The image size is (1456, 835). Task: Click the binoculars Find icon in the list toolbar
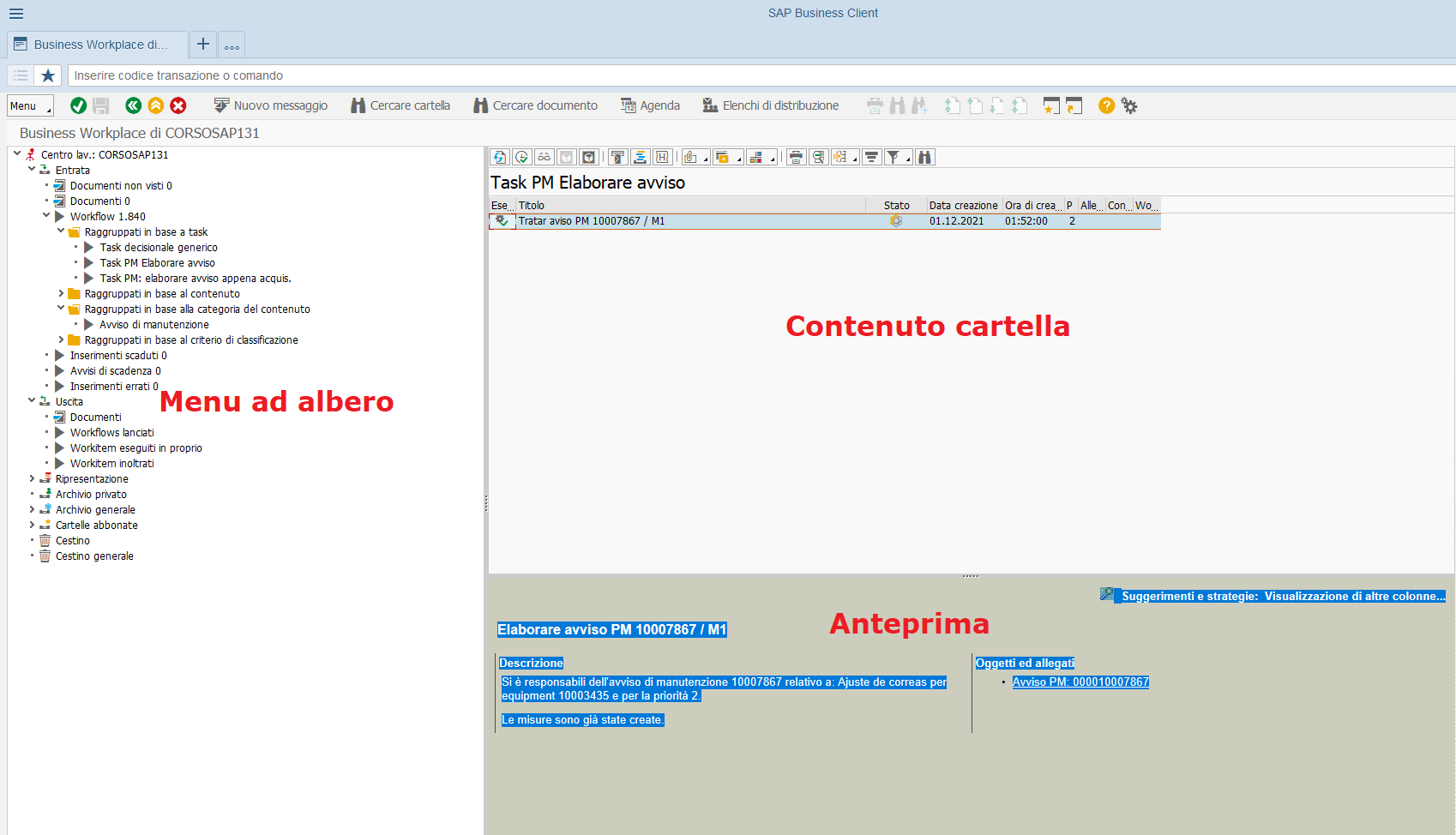924,157
